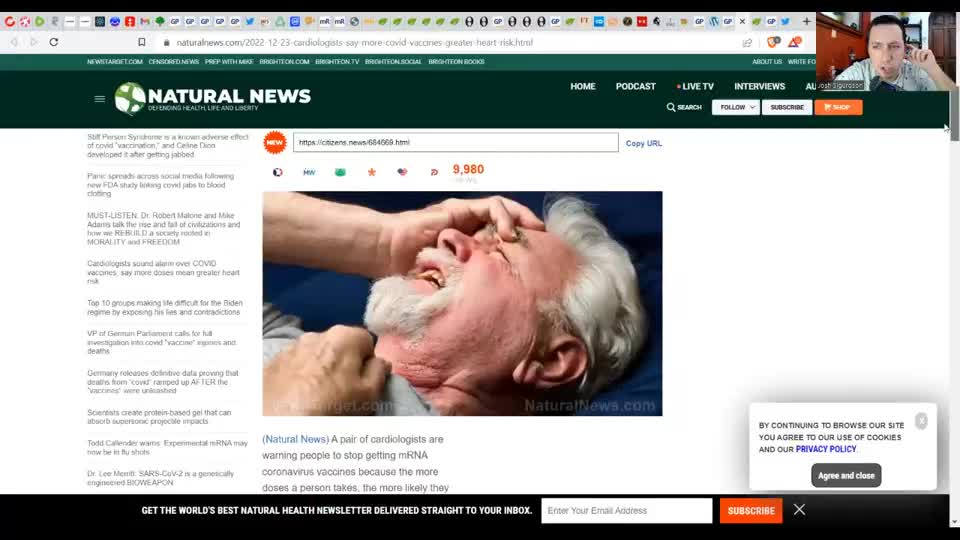
Task: Reload the page with the browser refresh icon
Action: [x=54, y=42]
